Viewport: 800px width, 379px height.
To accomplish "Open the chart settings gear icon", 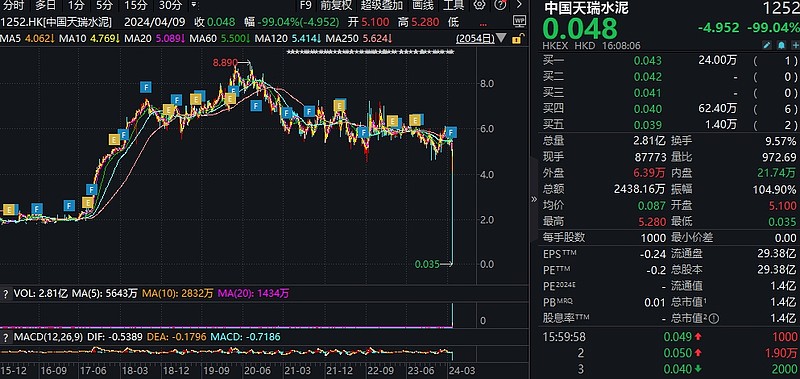I will coord(479,6).
